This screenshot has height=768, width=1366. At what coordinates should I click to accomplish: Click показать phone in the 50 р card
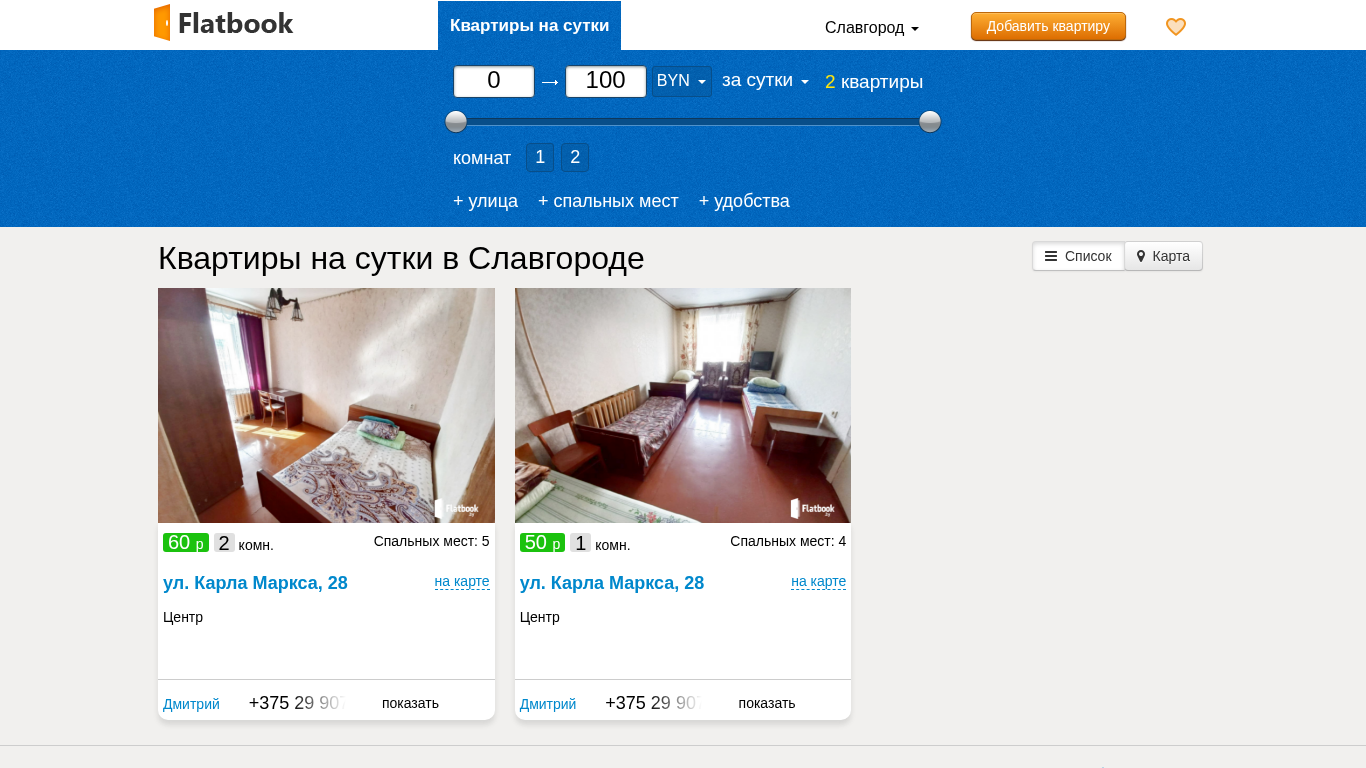[767, 703]
